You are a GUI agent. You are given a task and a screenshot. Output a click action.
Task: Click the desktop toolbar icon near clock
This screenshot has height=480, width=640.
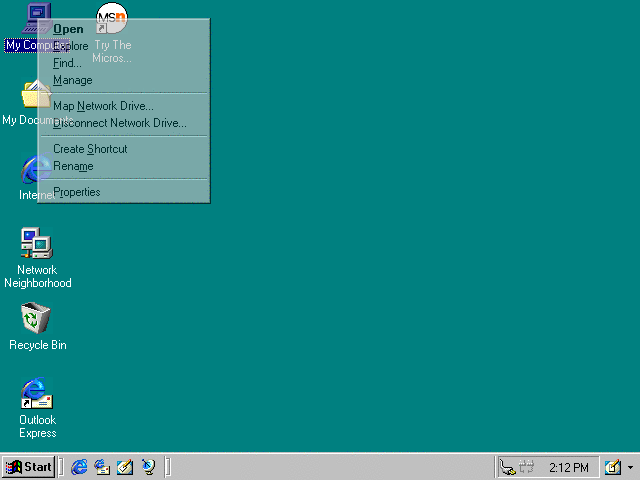pos(613,467)
